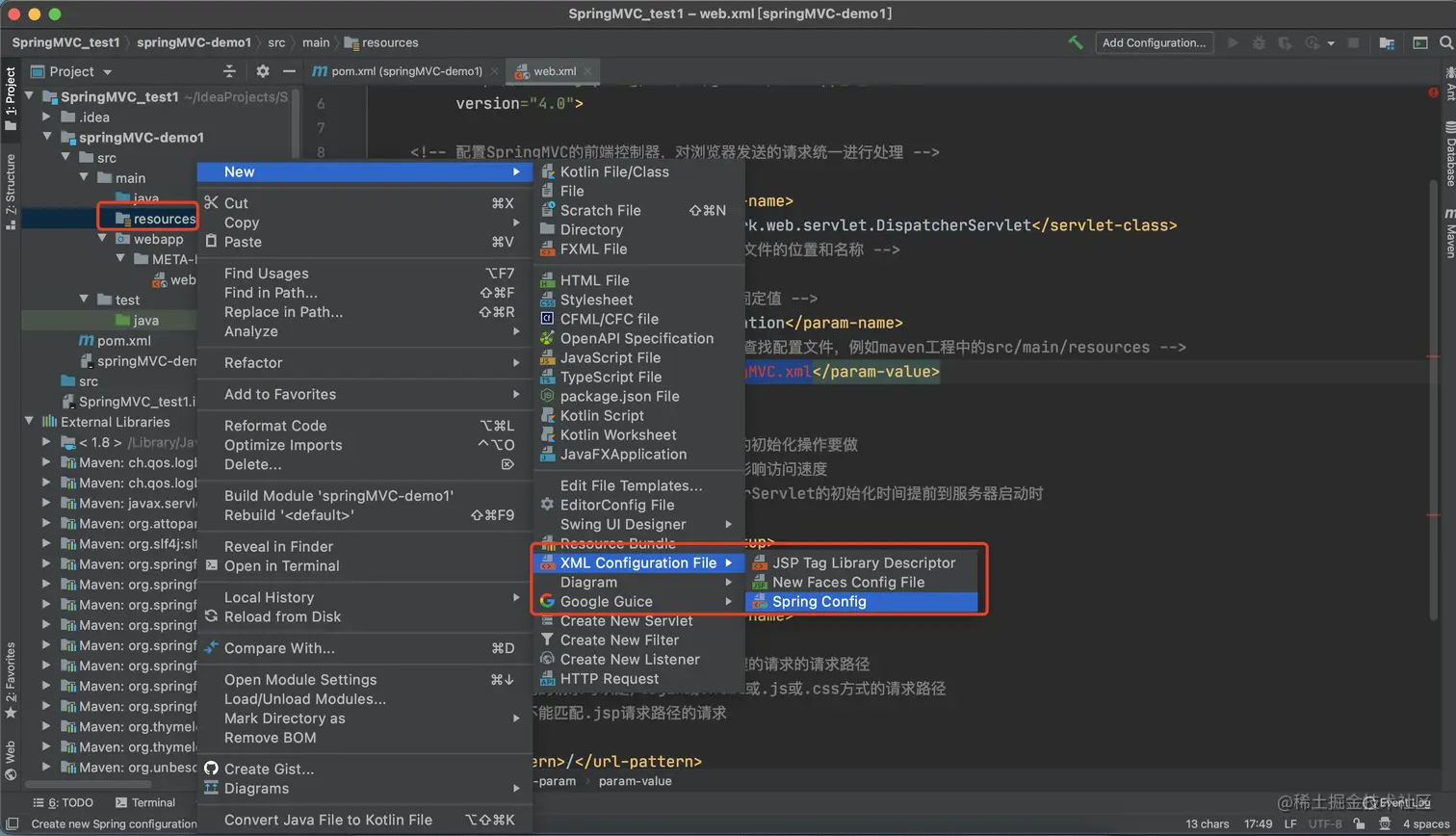Click the Stop square icon in toolbar
The width and height of the screenshot is (1456, 836).
(x=1353, y=42)
